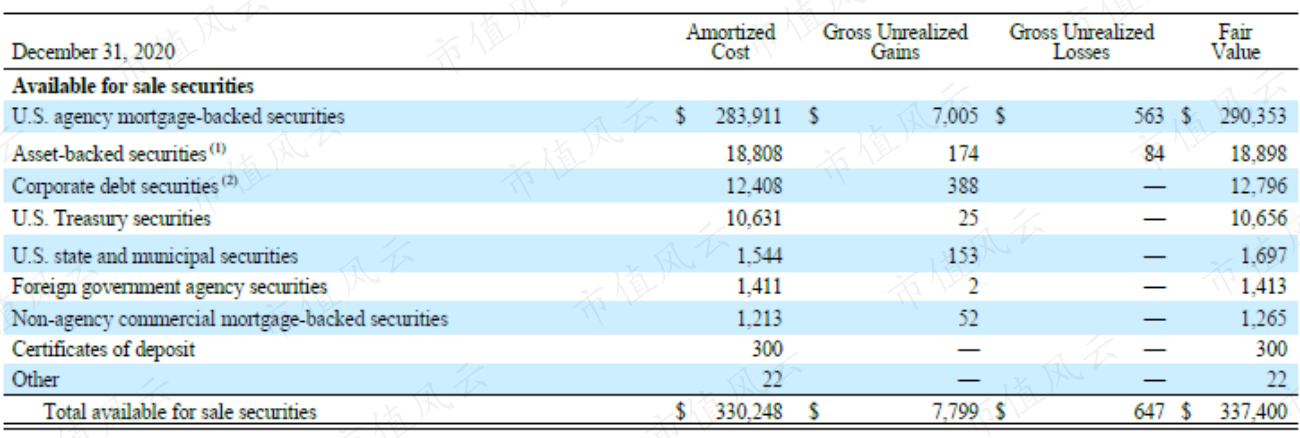Select the Amortized Cost column header
Viewport: 1300px width, 438px height.
(730, 43)
